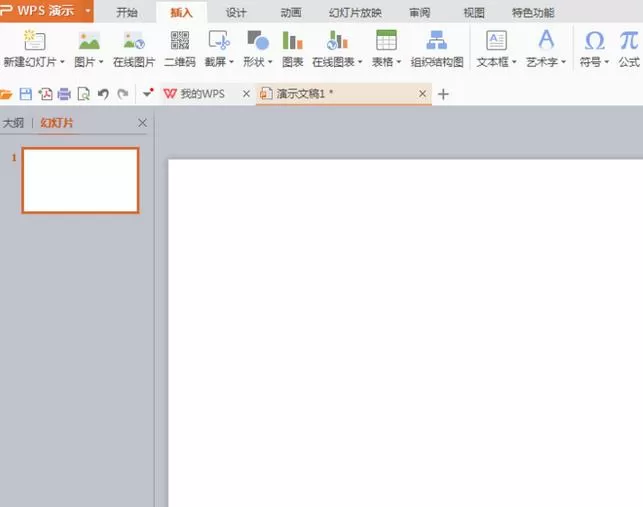Open the 新建幻灯片 dropdown arrow
643x507 pixels.
62,62
